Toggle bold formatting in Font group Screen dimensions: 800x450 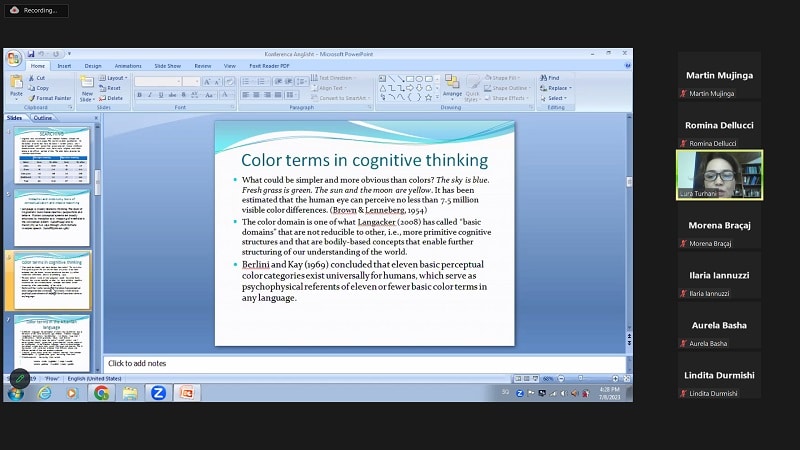pyautogui.click(x=139, y=96)
